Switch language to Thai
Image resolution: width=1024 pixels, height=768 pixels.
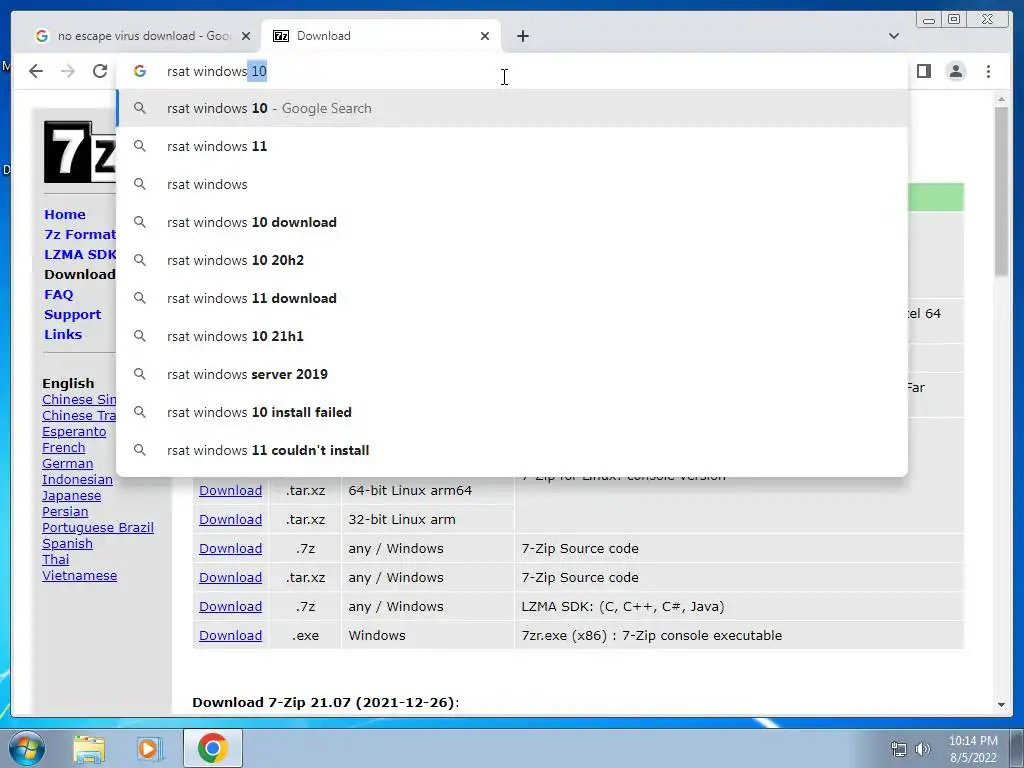(56, 560)
